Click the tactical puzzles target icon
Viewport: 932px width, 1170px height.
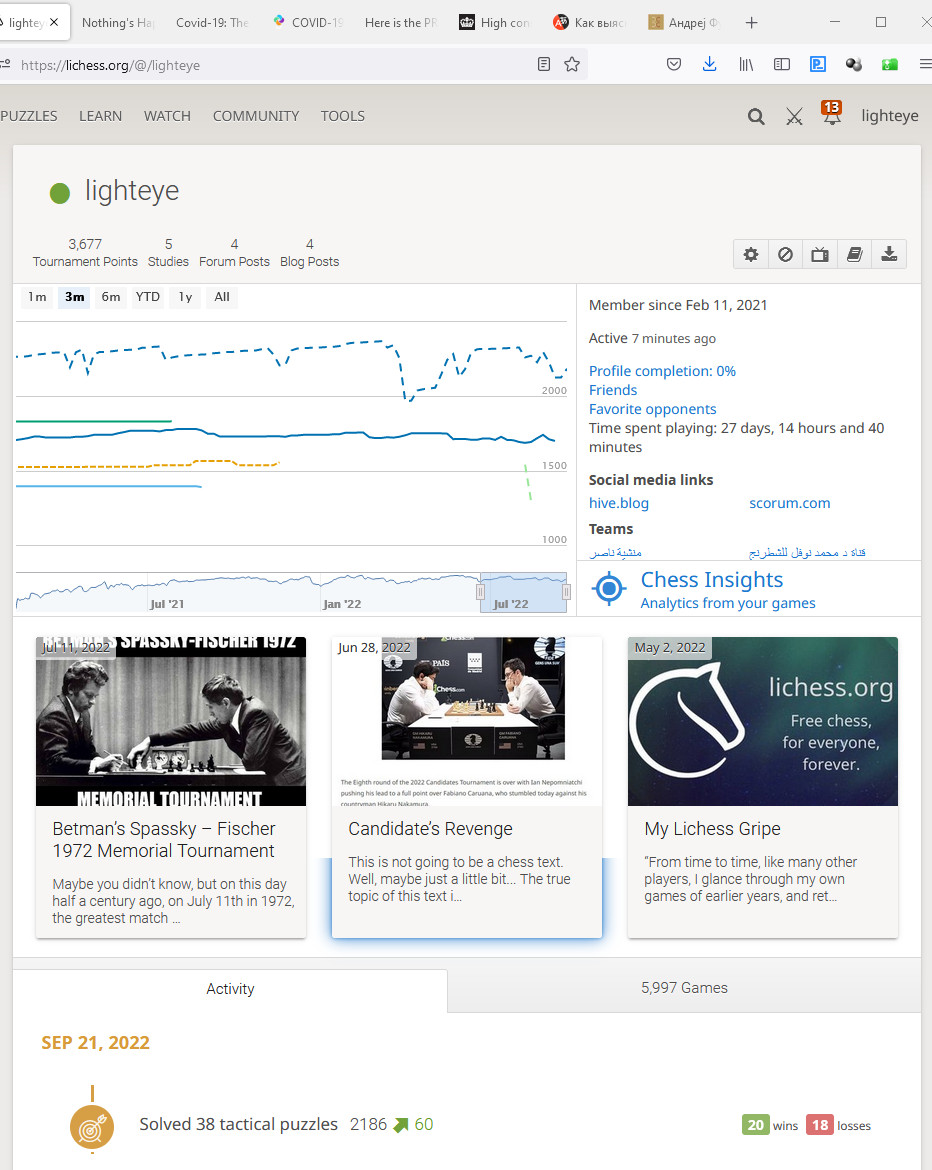[92, 1127]
